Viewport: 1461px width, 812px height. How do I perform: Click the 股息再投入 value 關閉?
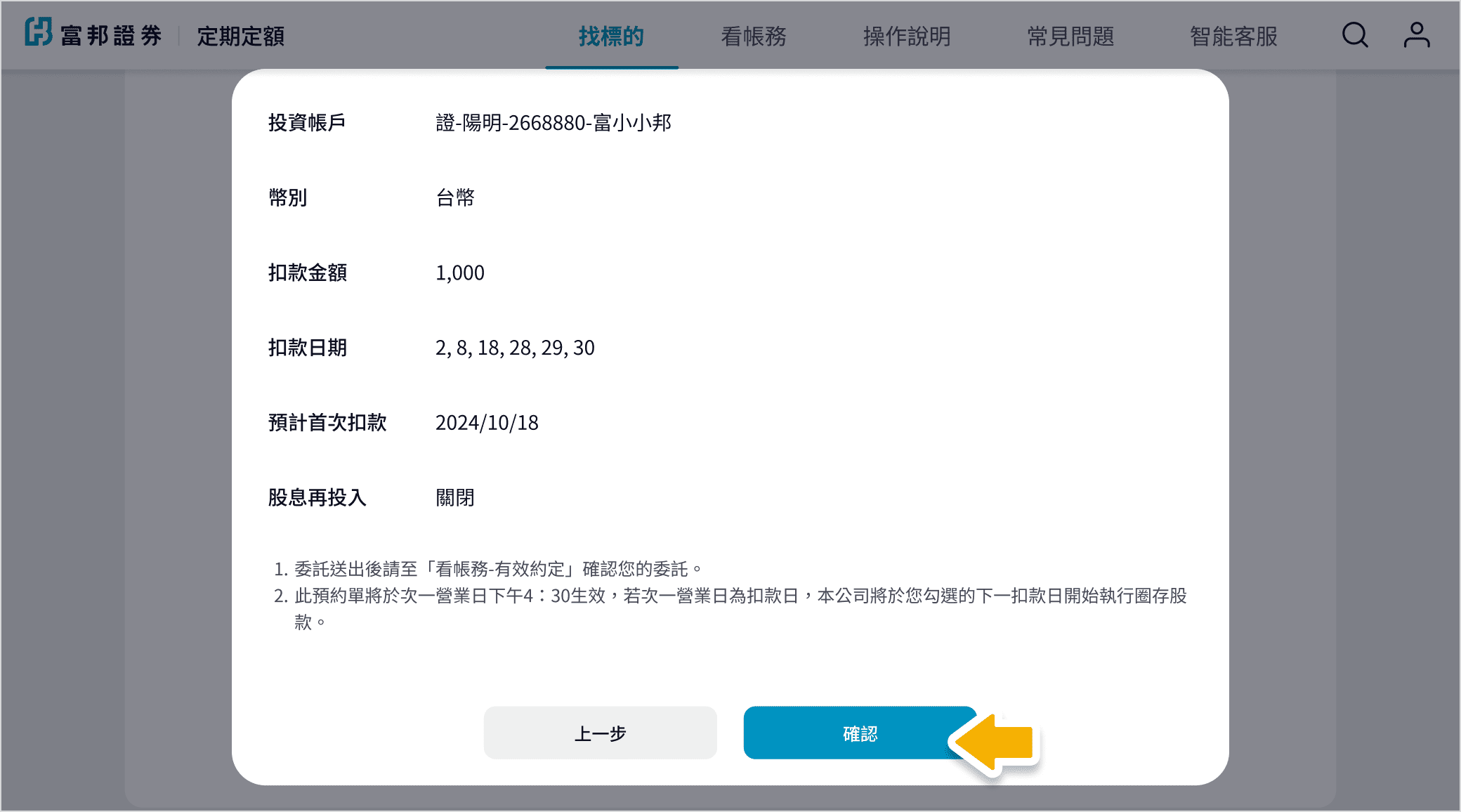pyautogui.click(x=454, y=498)
